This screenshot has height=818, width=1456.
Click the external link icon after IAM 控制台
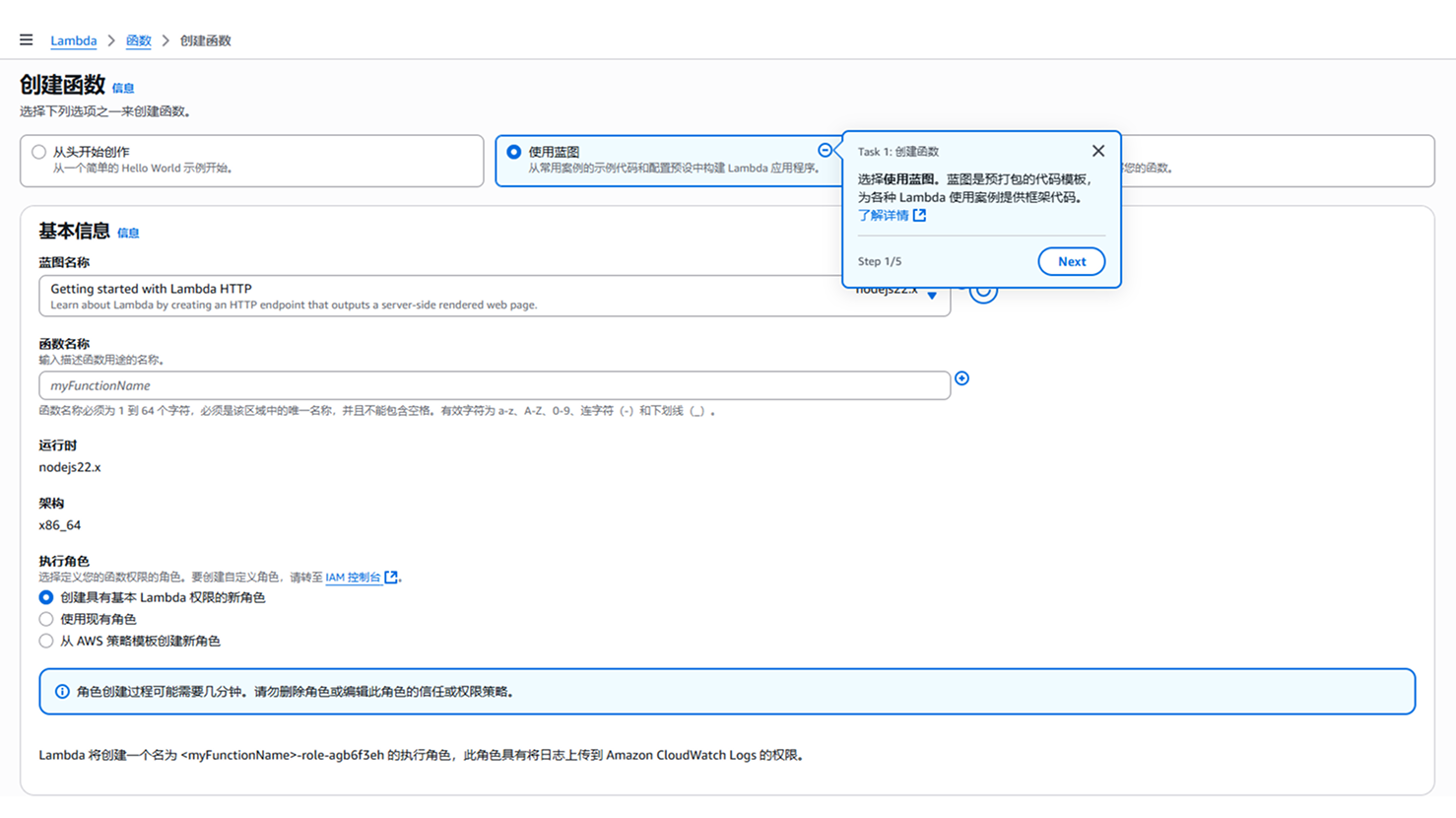[391, 578]
